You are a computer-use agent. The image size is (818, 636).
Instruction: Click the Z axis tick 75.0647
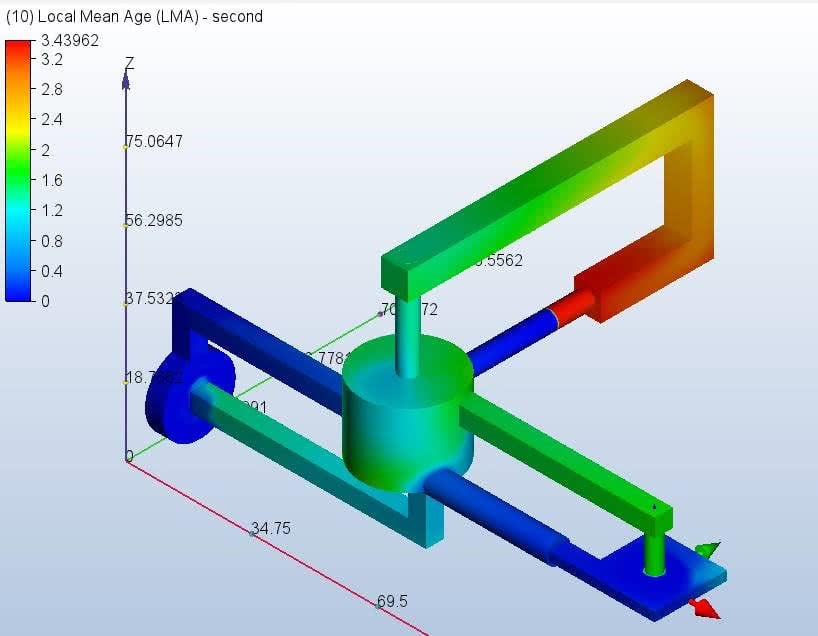[x=154, y=141]
